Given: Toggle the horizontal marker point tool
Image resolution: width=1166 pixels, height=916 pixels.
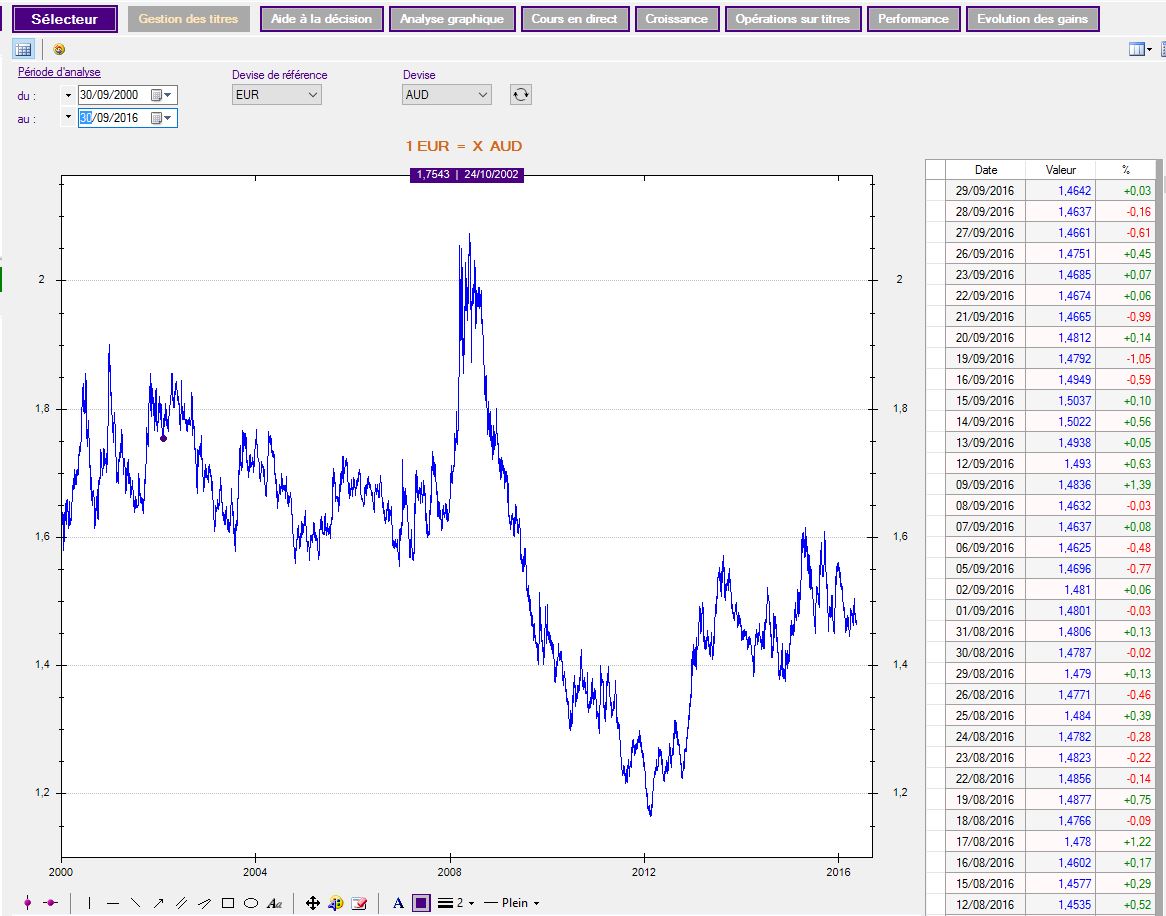Looking at the screenshot, I should 49,903.
